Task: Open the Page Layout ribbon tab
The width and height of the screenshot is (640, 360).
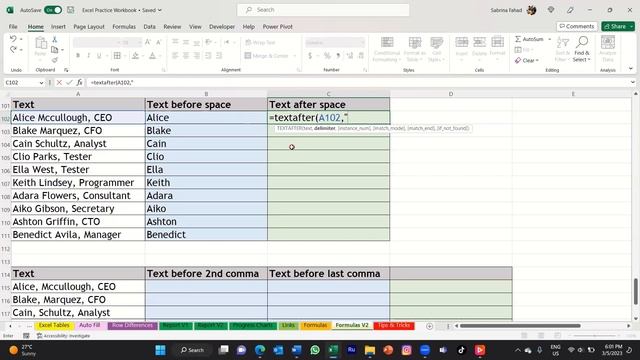Action: (89, 27)
